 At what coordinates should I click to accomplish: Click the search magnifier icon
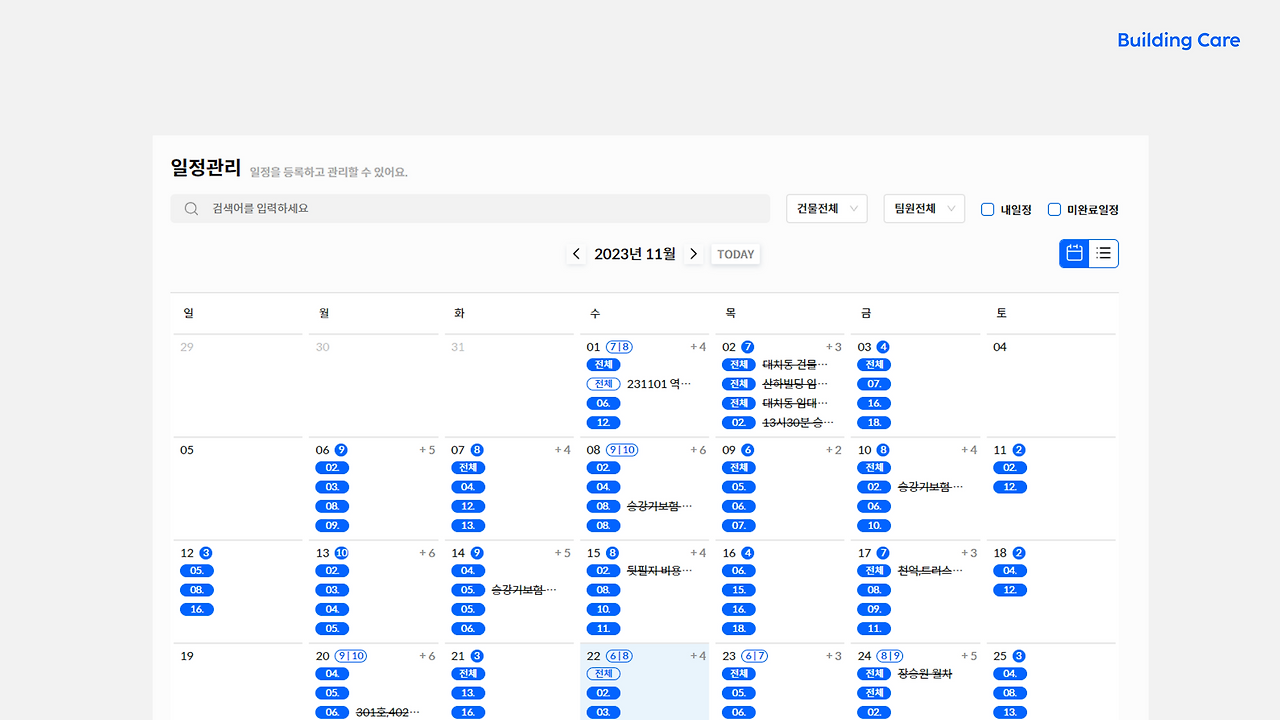[191, 209]
